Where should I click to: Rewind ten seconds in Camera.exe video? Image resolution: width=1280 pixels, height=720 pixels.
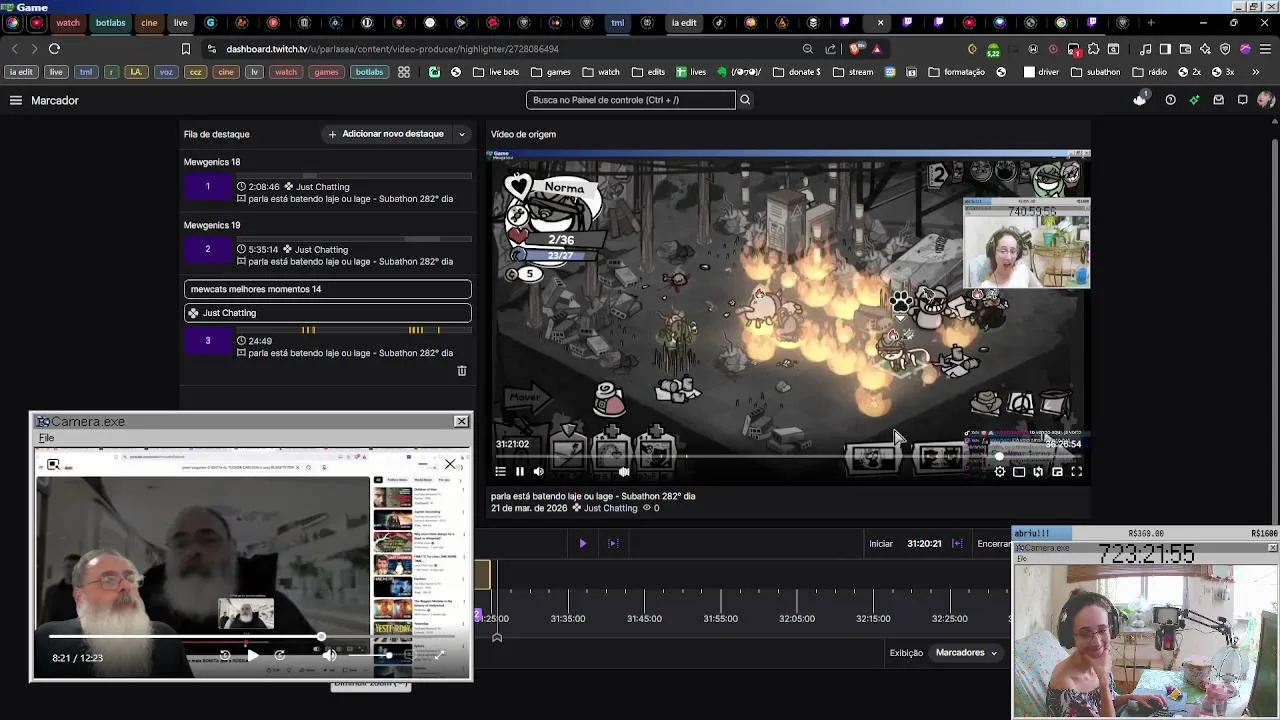225,656
